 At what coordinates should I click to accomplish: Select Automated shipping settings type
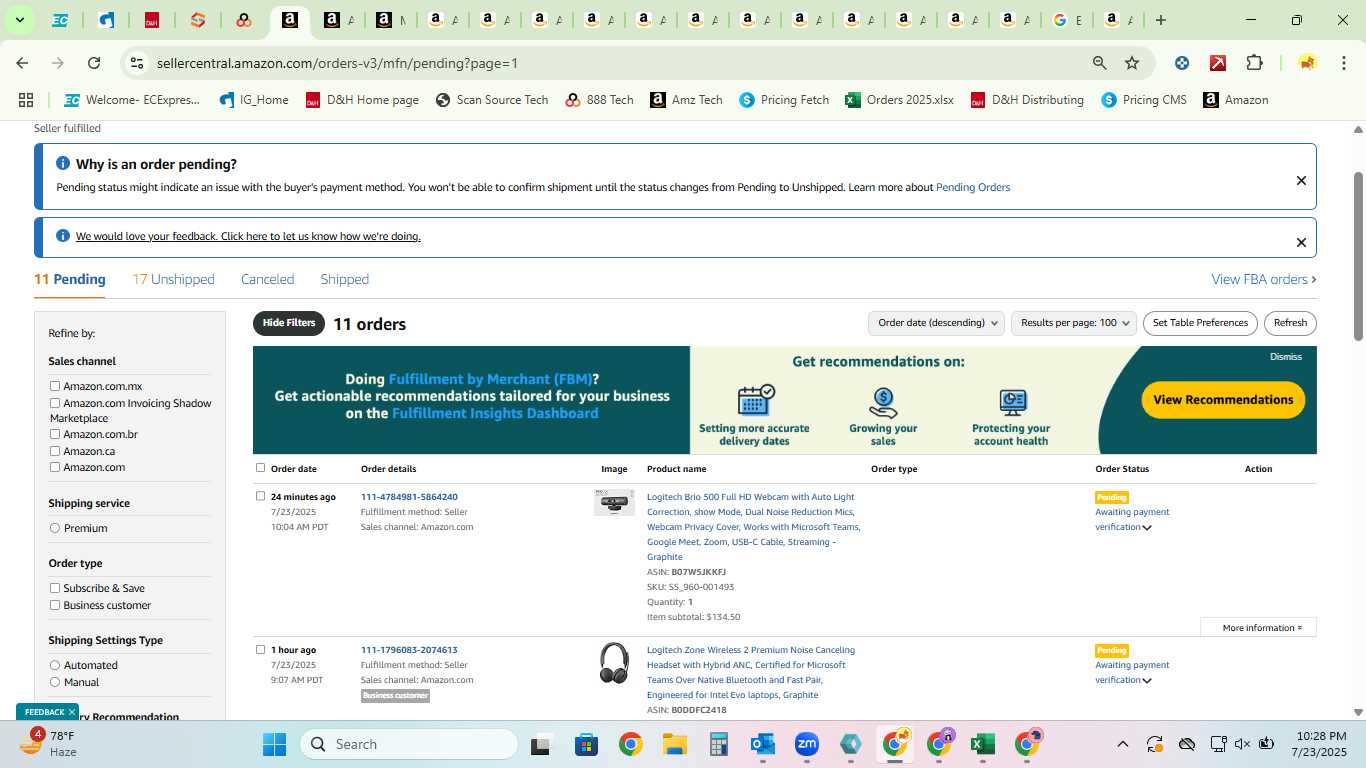pyautogui.click(x=55, y=665)
